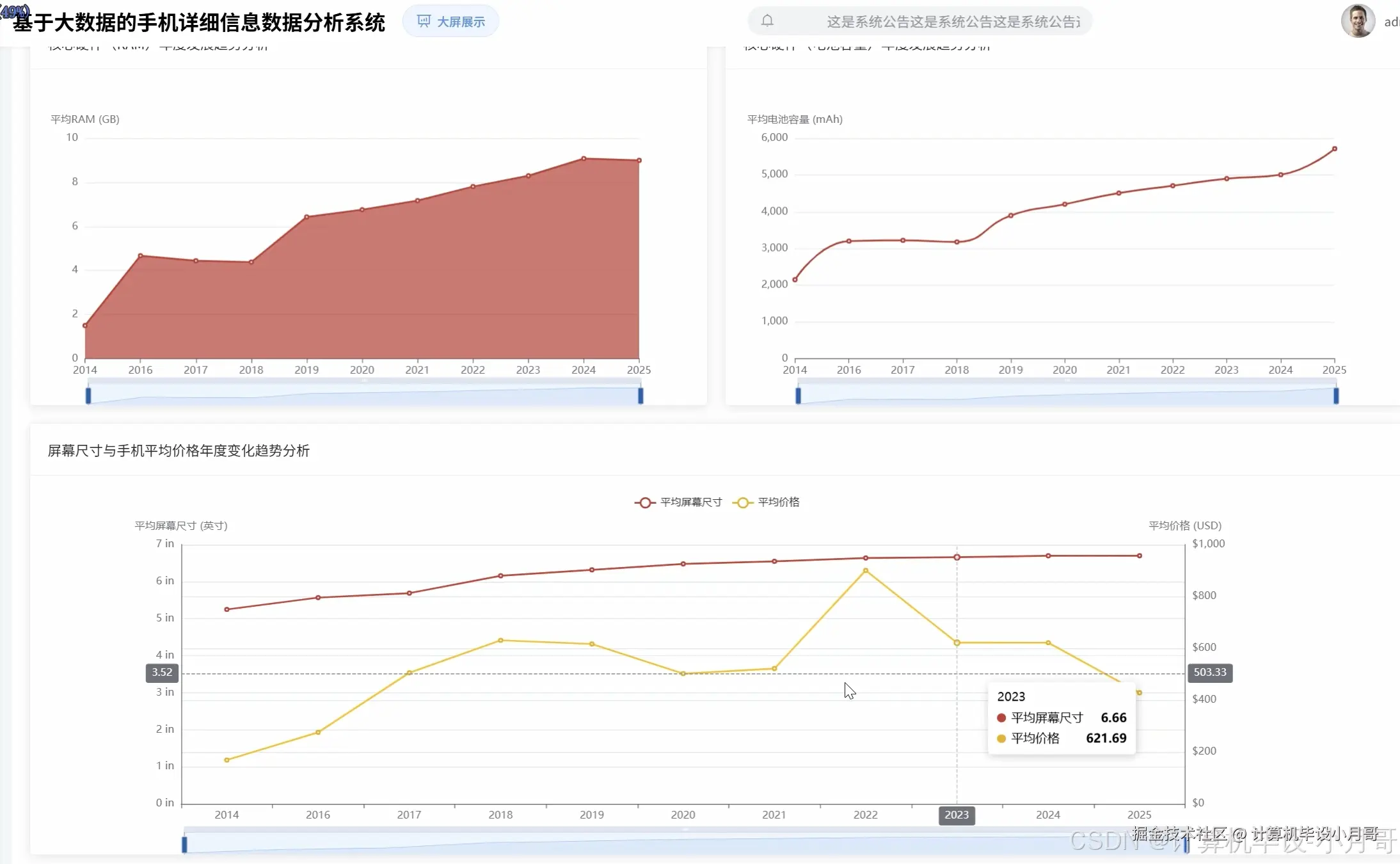This screenshot has width=1400, height=864.
Task: Click the 2019 data point on the RAM area chart
Action: point(306,217)
